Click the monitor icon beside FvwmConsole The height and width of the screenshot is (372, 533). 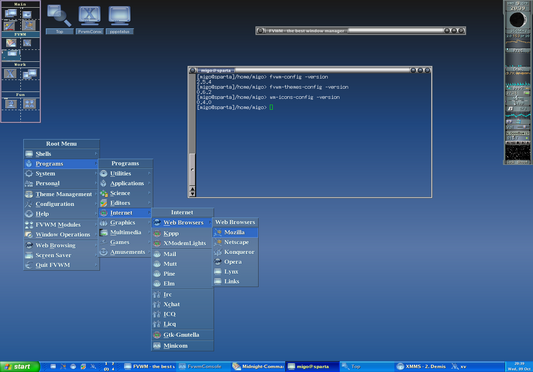coord(119,16)
